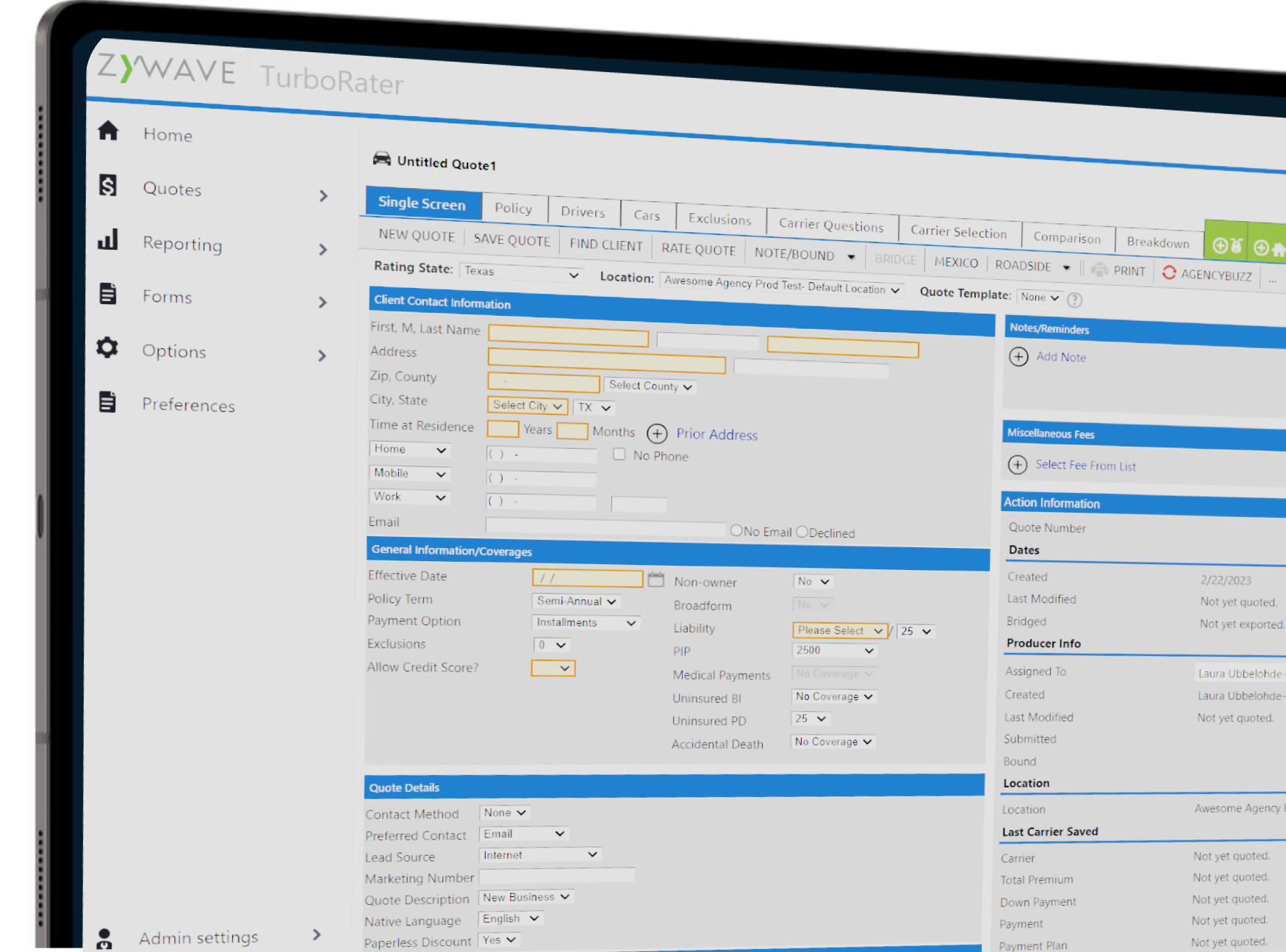Click the Home house icon in sidebar
The height and width of the screenshot is (952, 1286).
click(108, 131)
